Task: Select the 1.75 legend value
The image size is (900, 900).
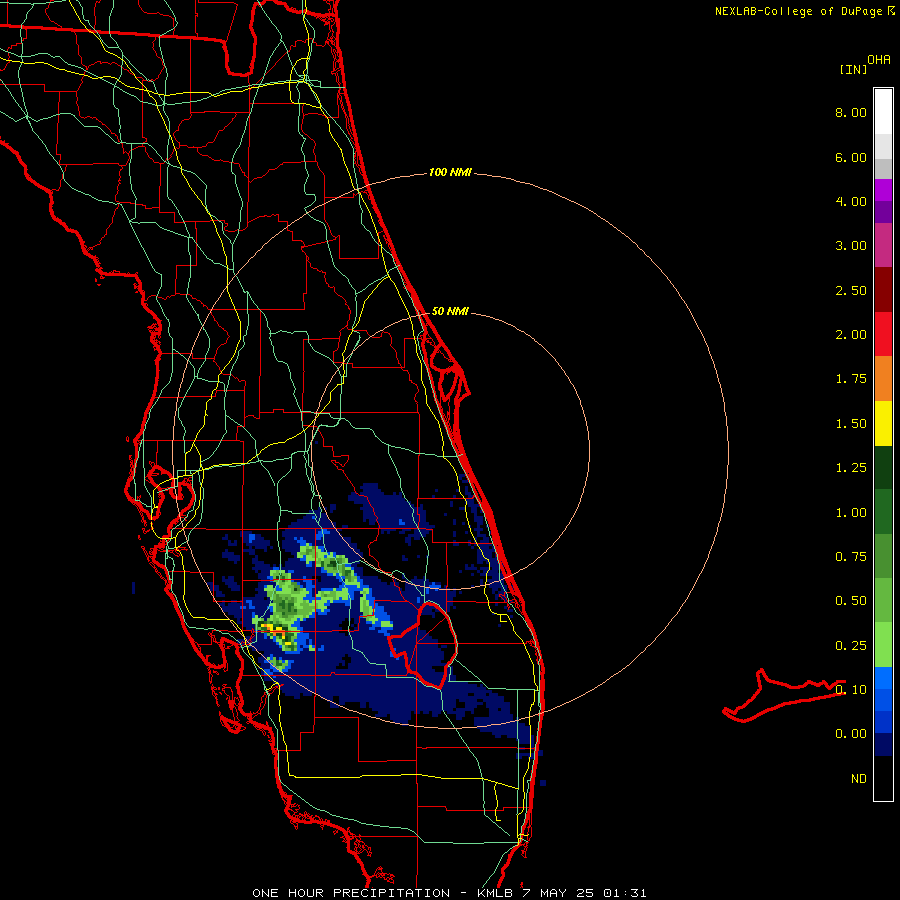Action: (851, 379)
